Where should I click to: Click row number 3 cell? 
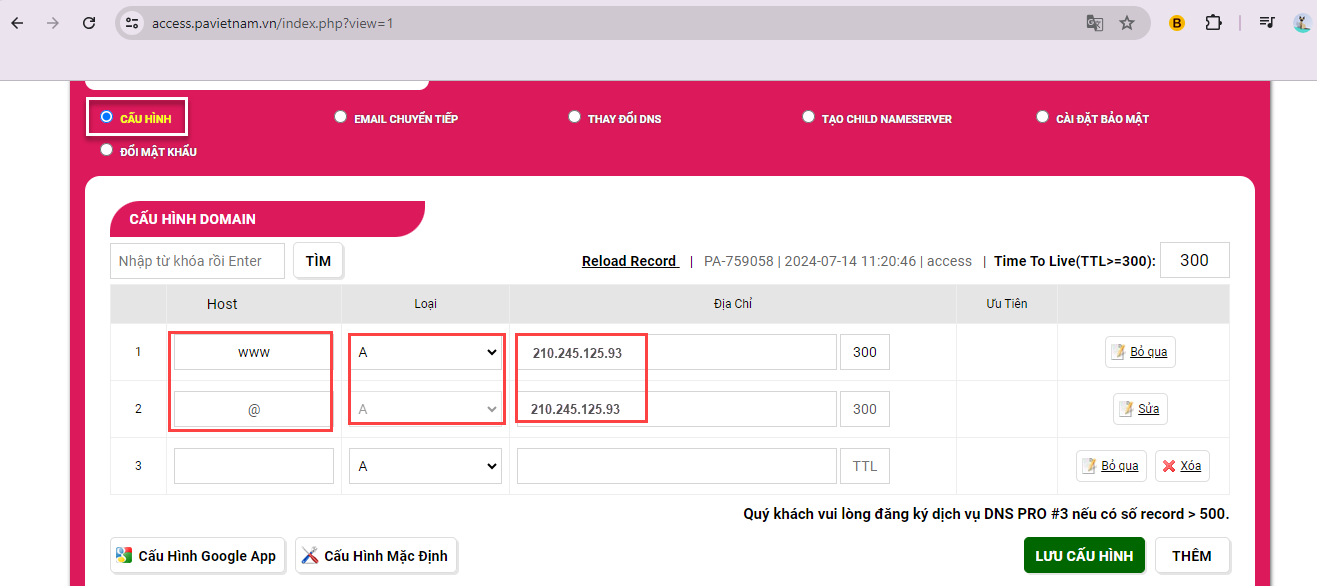point(138,466)
